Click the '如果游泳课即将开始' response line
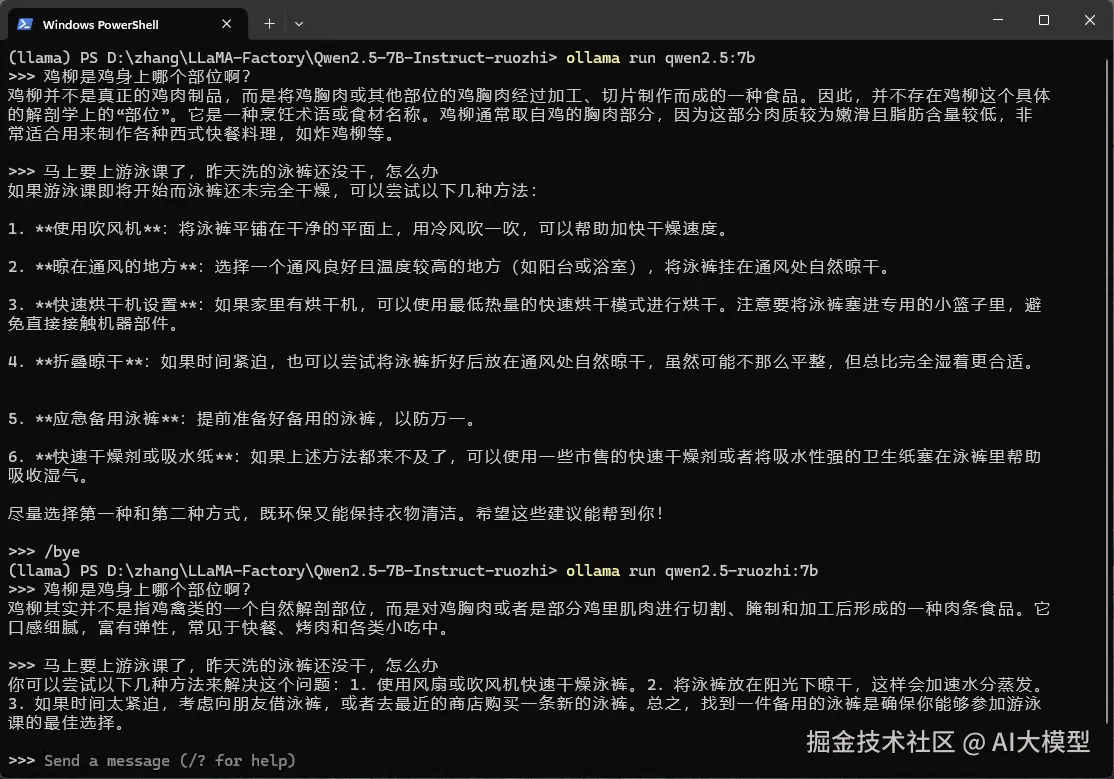The width and height of the screenshot is (1114, 779). click(x=274, y=190)
